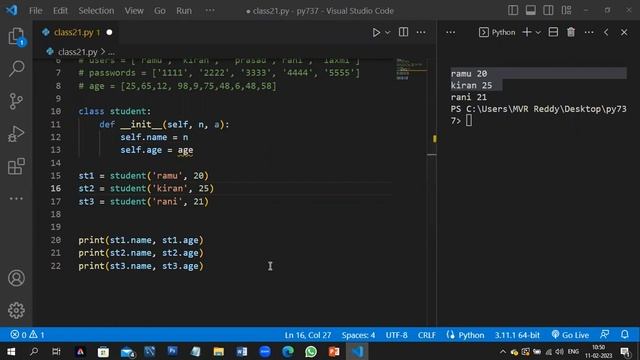Open the View menu
Viewport: 640px width, 360px height.
134,11
